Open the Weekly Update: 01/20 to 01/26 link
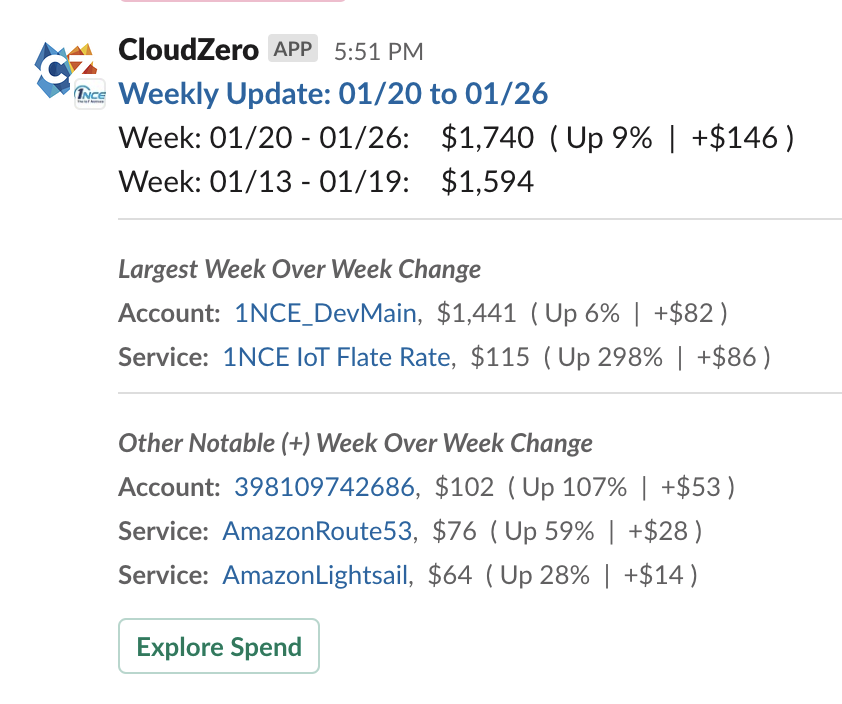Screen dimensions: 842x704 pyautogui.click(x=333, y=93)
